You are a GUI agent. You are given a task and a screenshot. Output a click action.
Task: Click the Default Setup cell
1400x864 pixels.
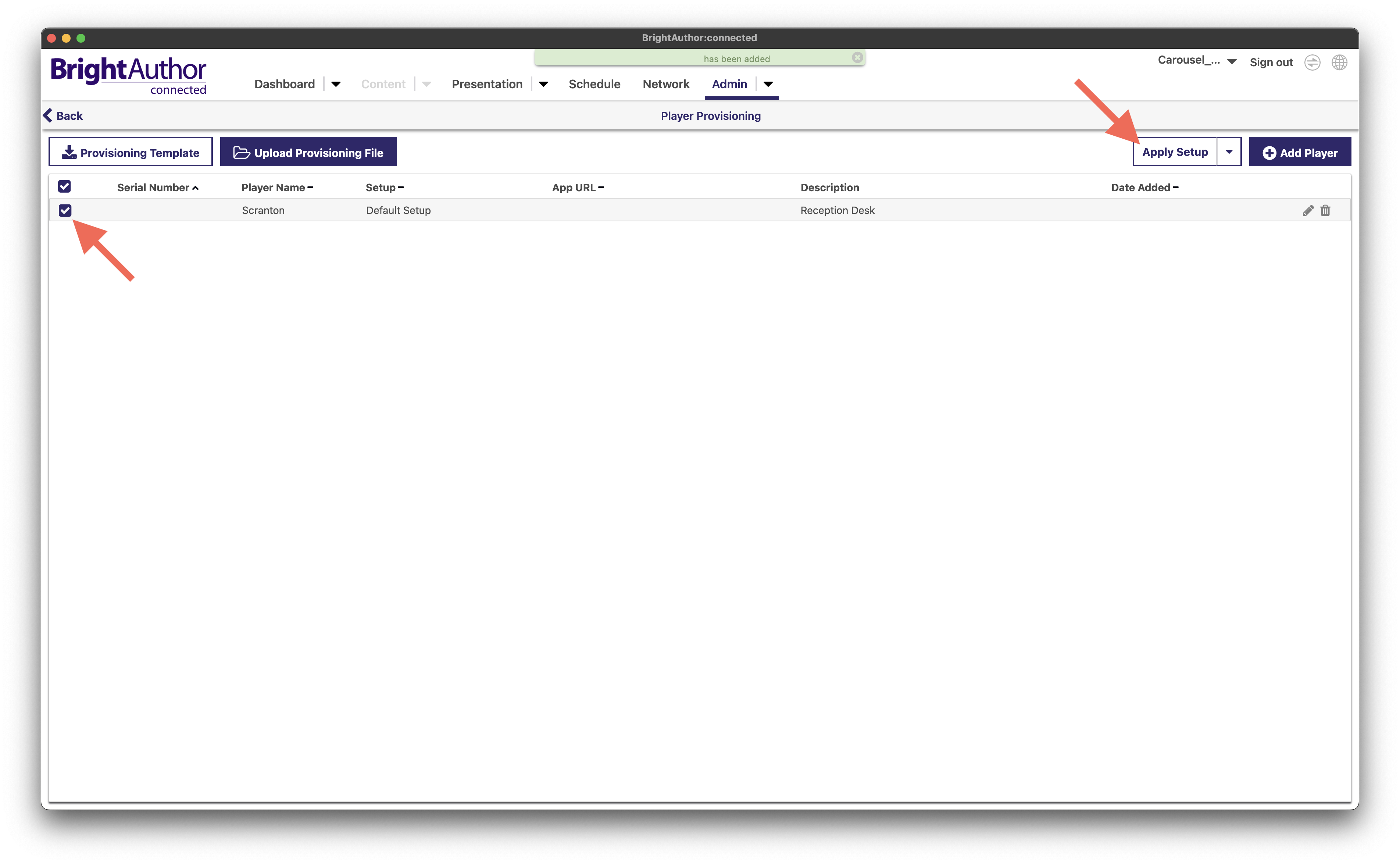pyautogui.click(x=398, y=210)
